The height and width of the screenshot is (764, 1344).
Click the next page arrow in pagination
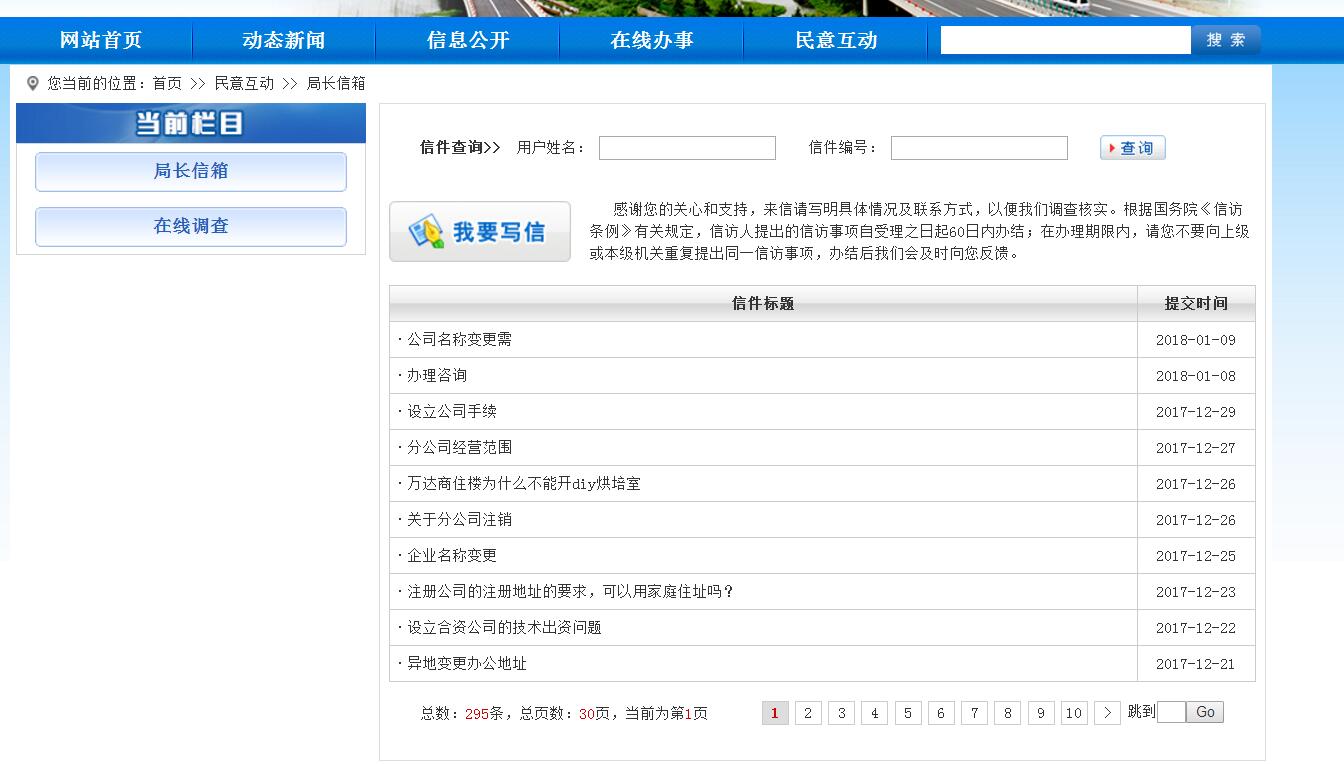(x=1106, y=713)
